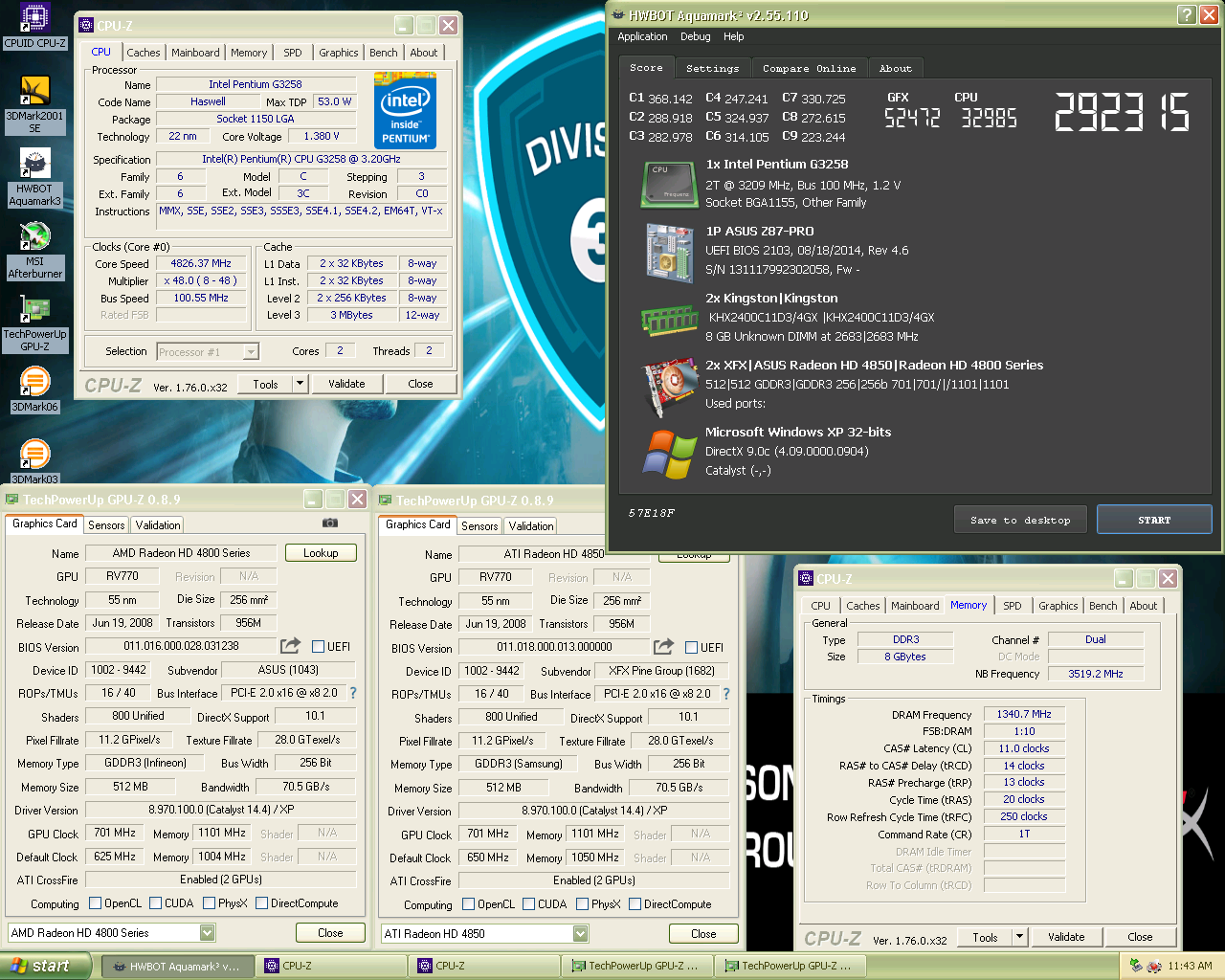This screenshot has height=980, width=1225.
Task: Click the HWBOT Aquamark taskbar button
Action: (x=178, y=967)
